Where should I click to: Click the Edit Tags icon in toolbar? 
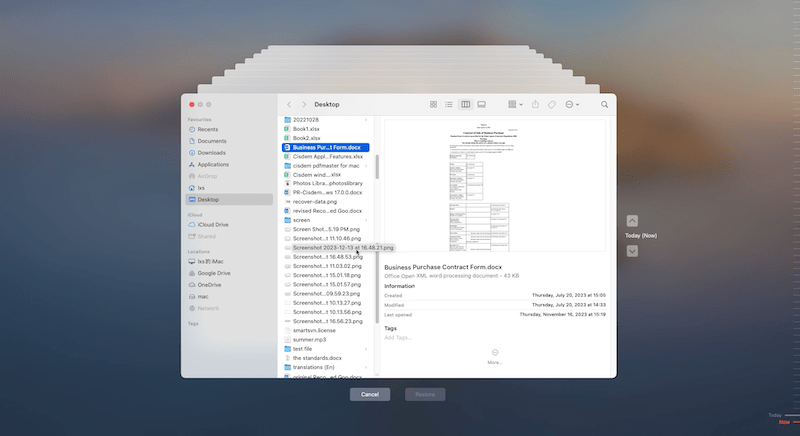(552, 104)
